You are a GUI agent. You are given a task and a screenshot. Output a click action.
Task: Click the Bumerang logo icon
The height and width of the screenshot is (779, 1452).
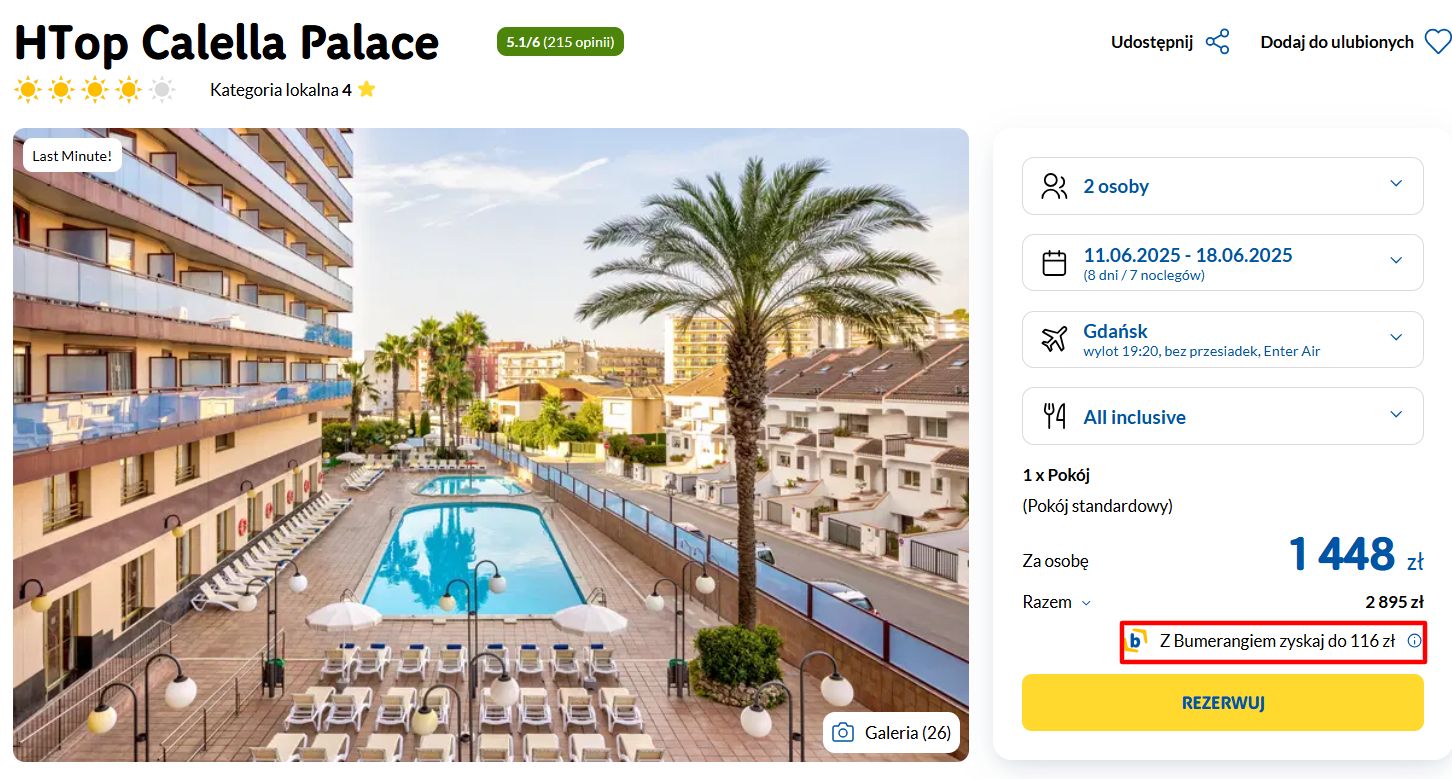1137,641
